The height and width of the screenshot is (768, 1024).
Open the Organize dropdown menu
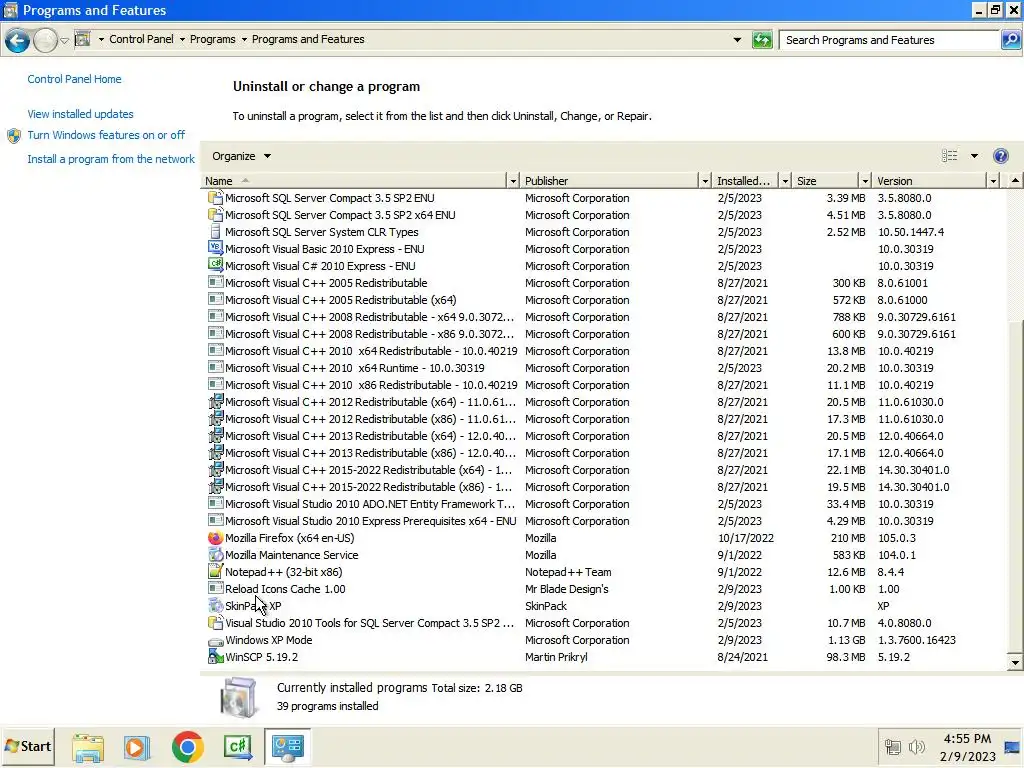241,156
